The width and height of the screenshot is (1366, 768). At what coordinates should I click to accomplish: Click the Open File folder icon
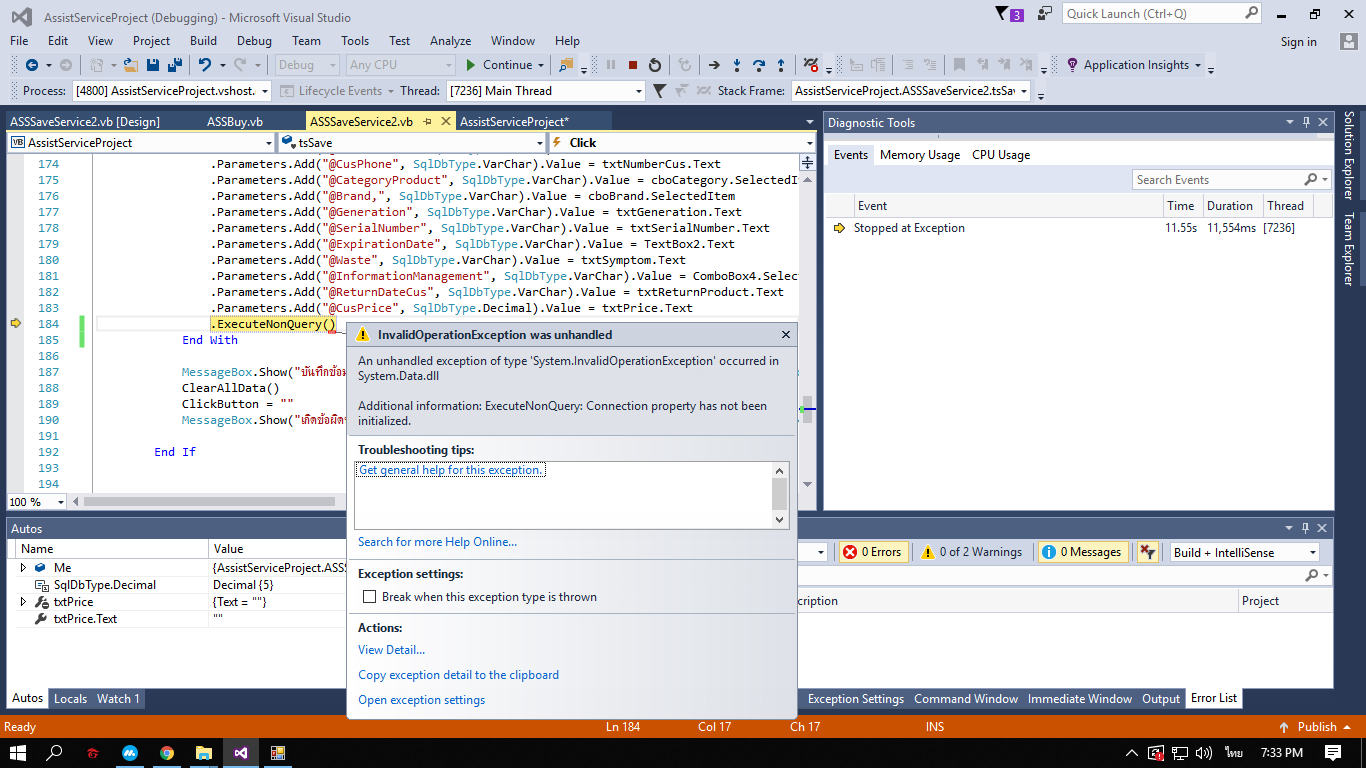pos(130,65)
